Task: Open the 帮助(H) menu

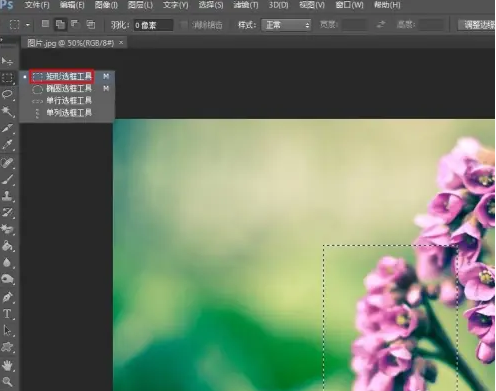Action: [387, 5]
